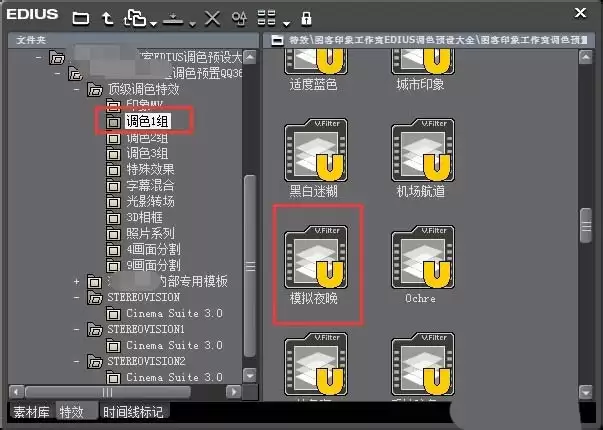Click the preset list scroll down arrow
Image resolution: width=603 pixels, height=430 pixels.
click(586, 393)
